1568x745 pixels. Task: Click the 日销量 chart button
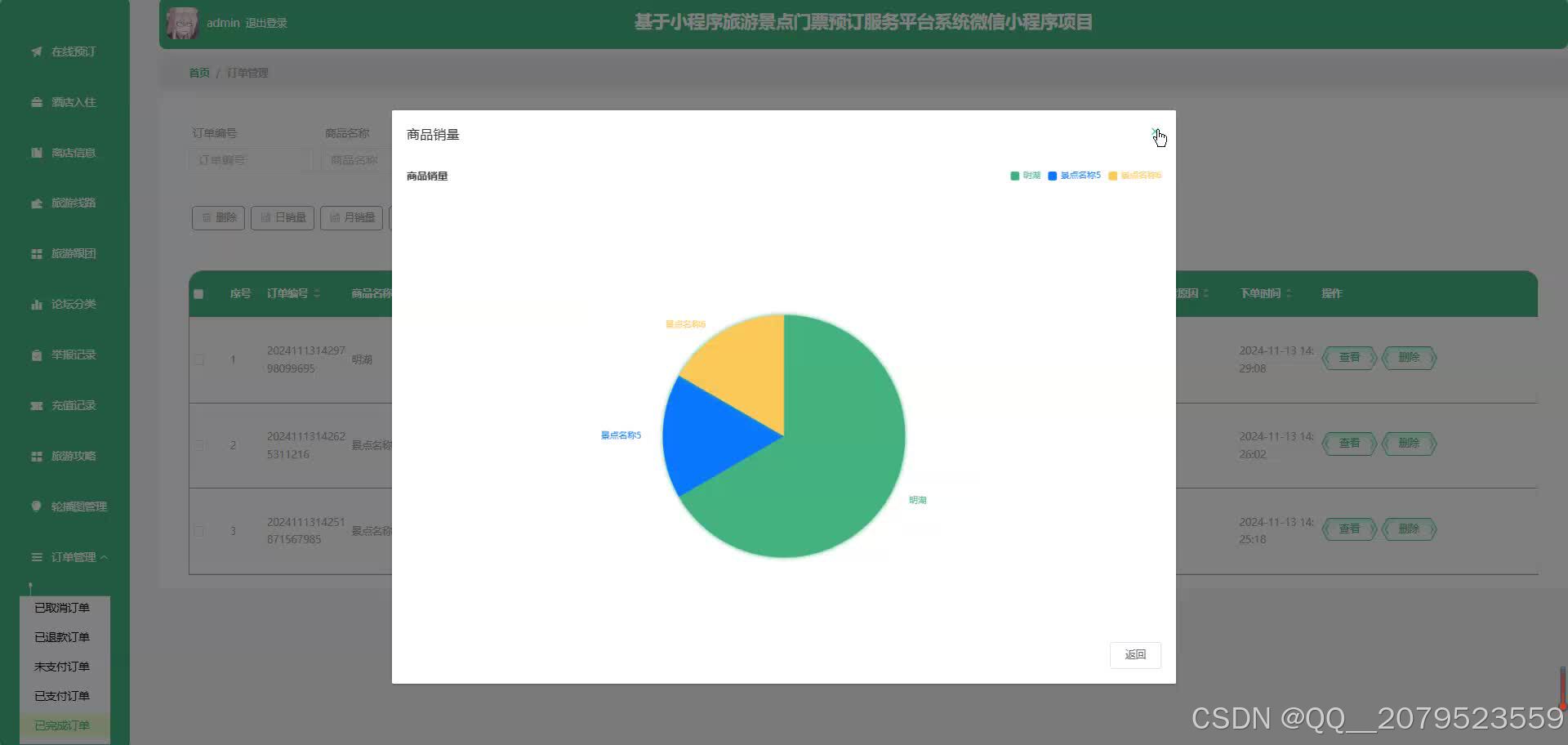283,218
